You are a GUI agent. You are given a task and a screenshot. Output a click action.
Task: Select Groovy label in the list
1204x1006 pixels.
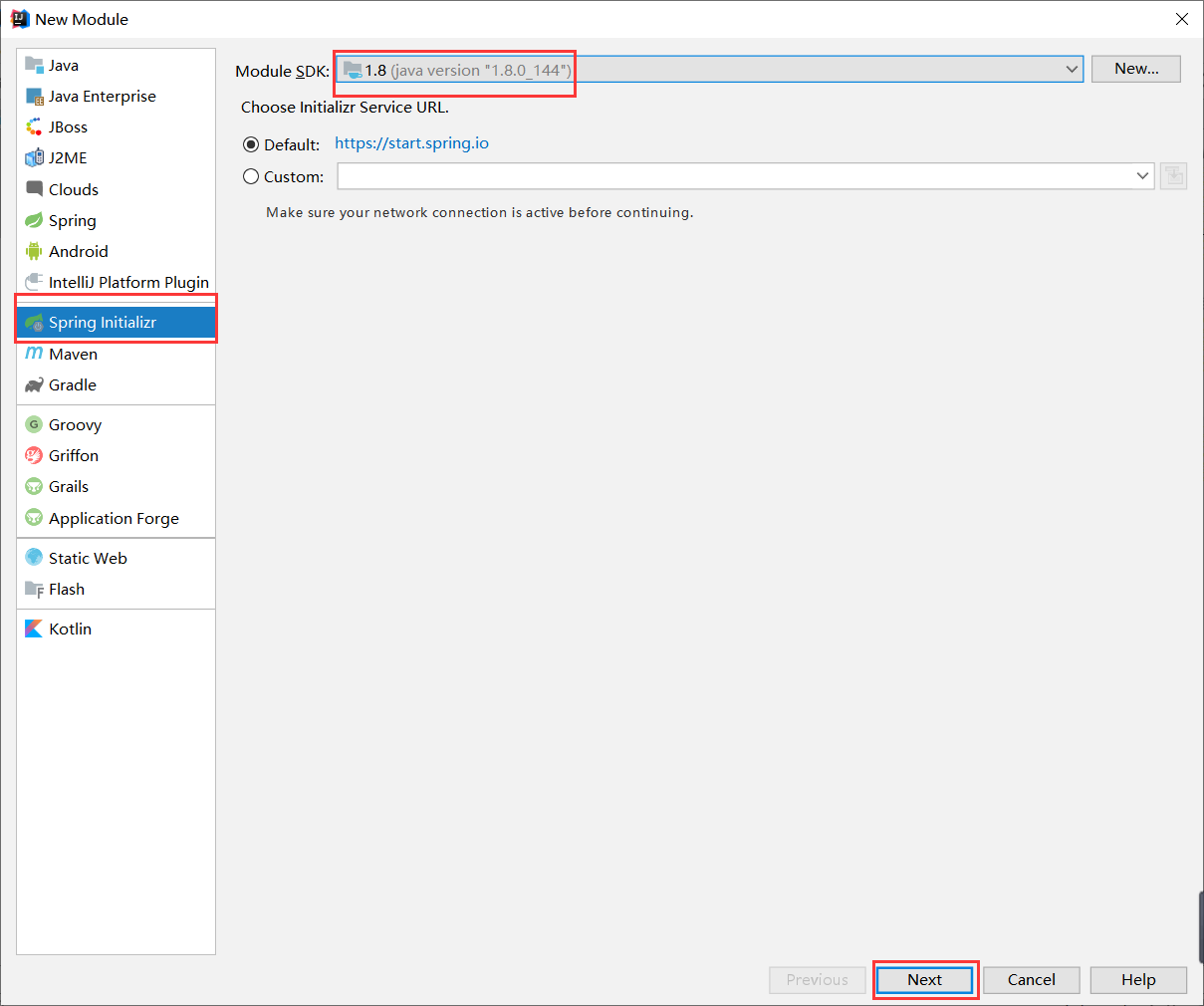pyautogui.click(x=75, y=425)
